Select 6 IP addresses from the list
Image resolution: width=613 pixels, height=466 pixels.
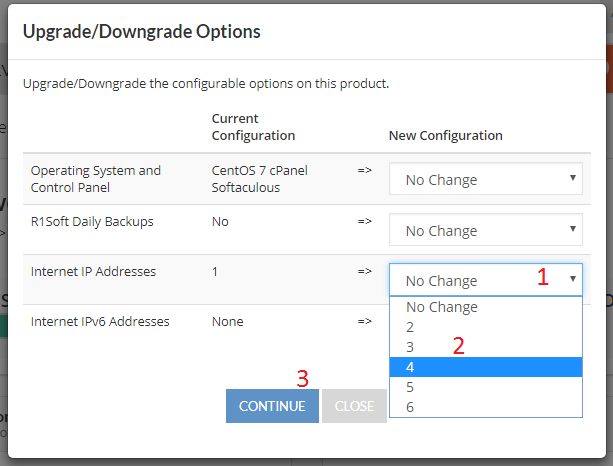486,407
